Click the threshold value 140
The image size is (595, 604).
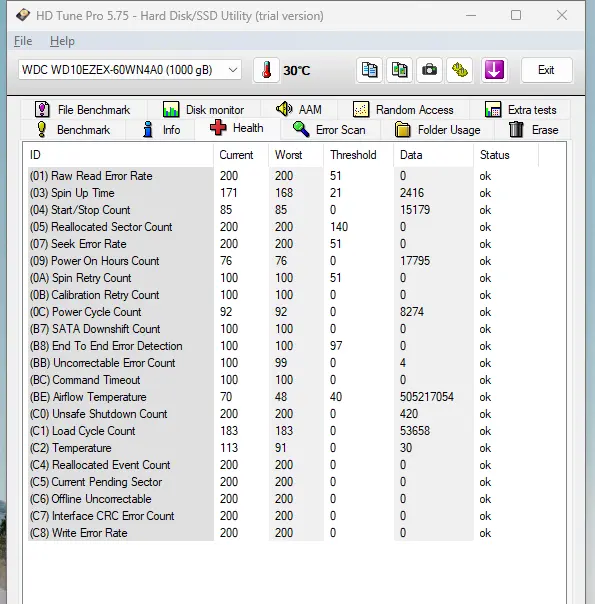(339, 227)
